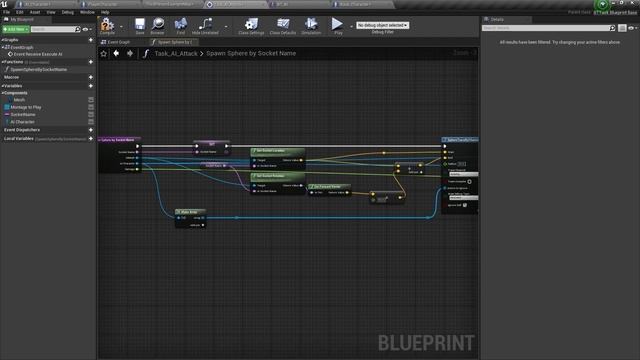The image size is (640, 360).
Task: Toggle Trace Complex checkbox on the trace node
Action: (x=469, y=182)
